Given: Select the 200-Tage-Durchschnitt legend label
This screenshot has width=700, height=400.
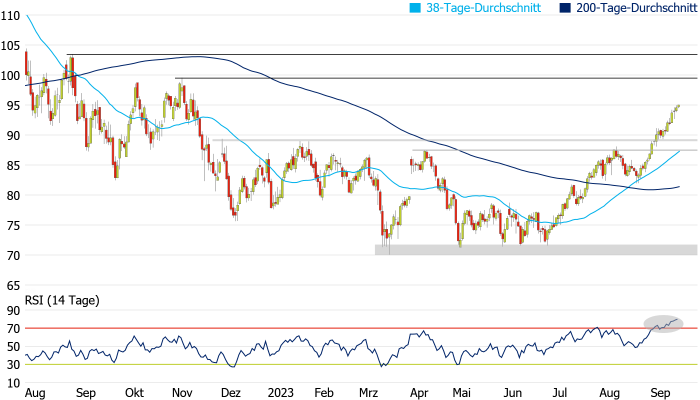Looking at the screenshot, I should click(637, 8).
